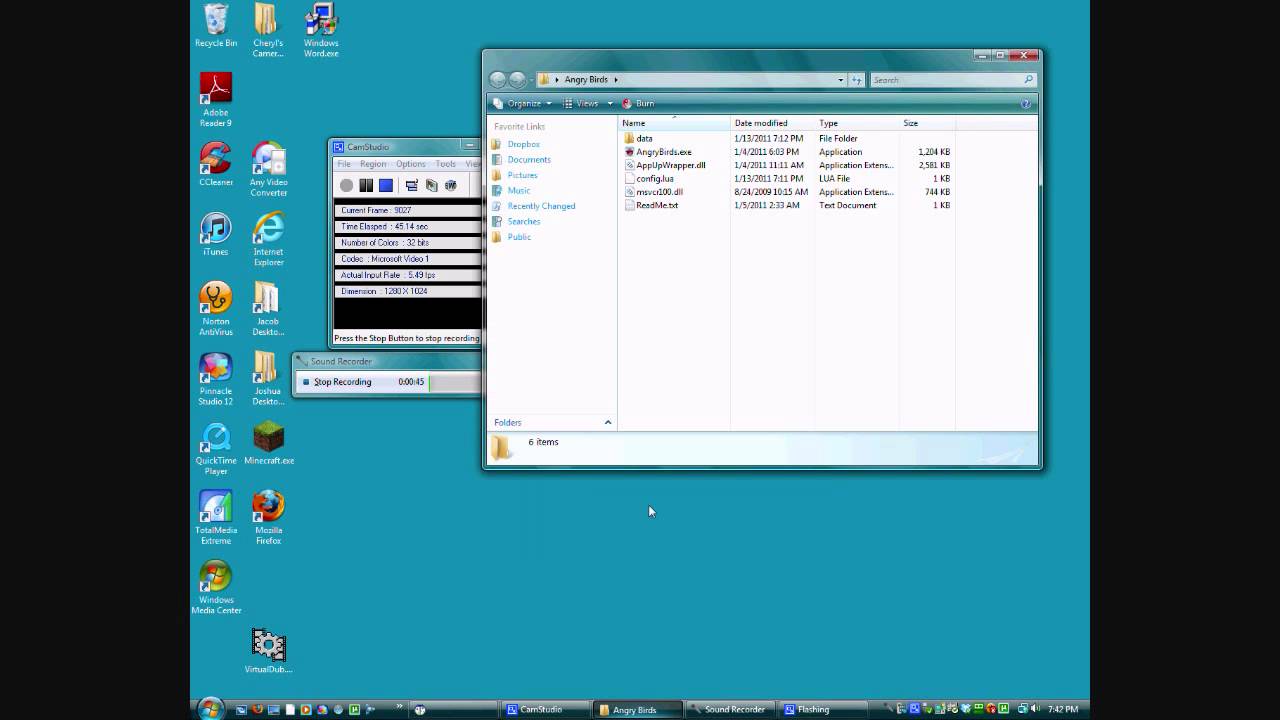Select the Pinnacle Studio 12 desktop icon
This screenshot has height=720, width=1280.
coord(216,379)
